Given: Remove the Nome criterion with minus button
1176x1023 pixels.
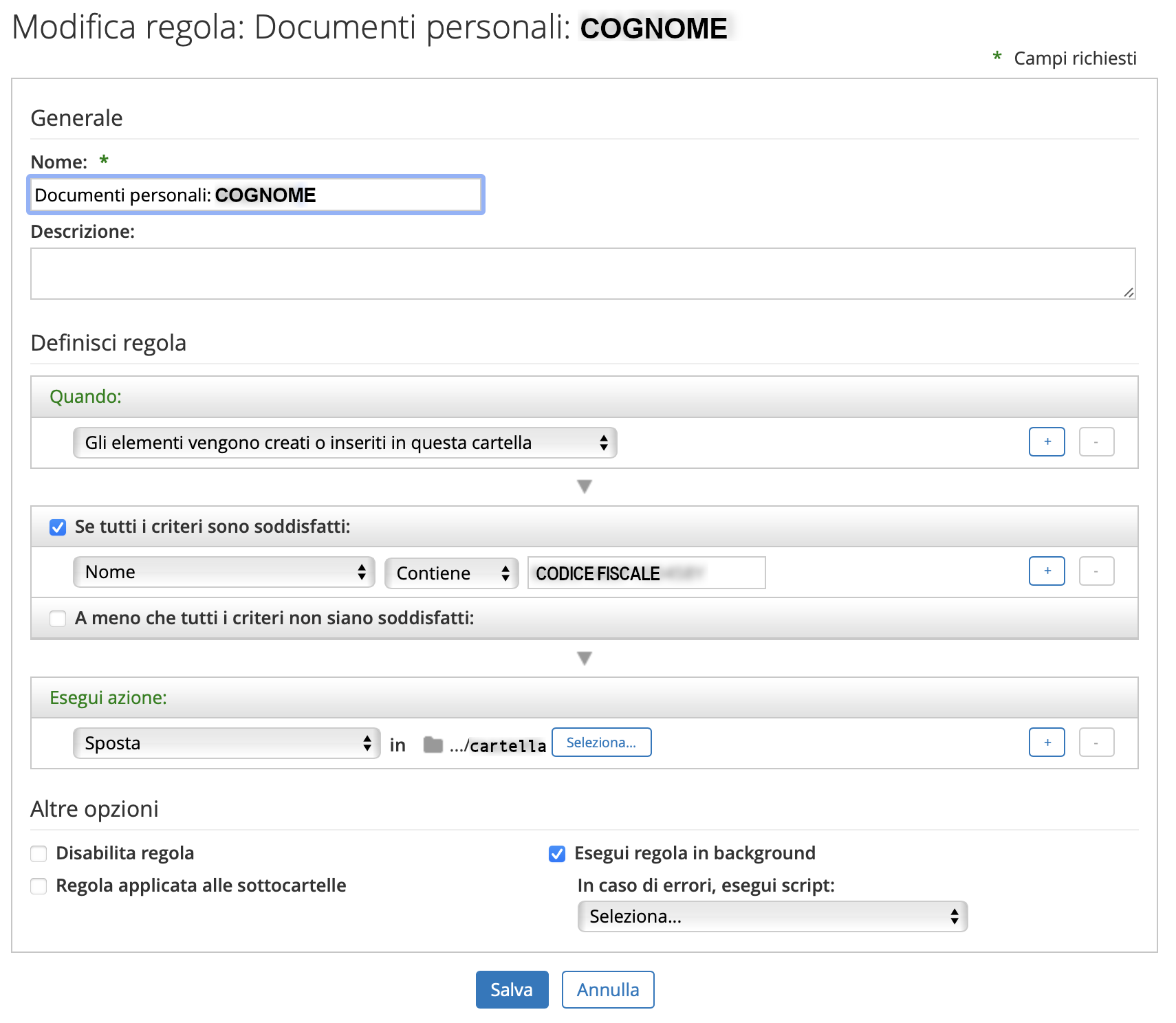Looking at the screenshot, I should coord(1096,571).
